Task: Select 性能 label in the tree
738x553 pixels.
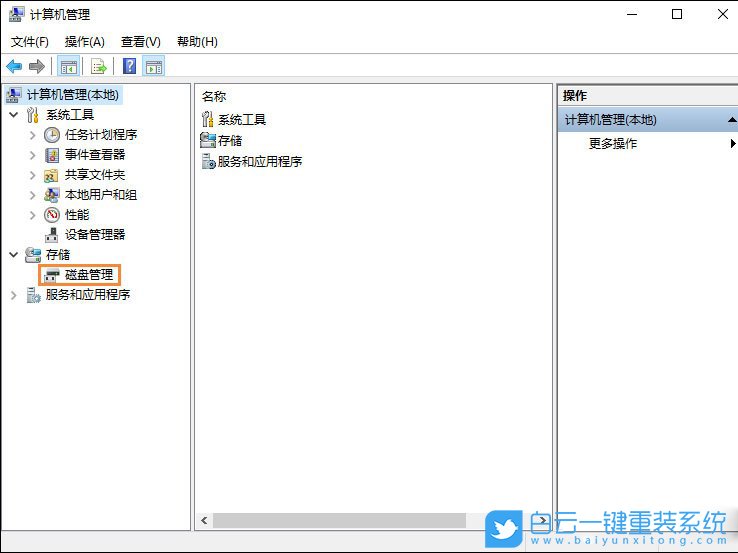Action: [77, 215]
